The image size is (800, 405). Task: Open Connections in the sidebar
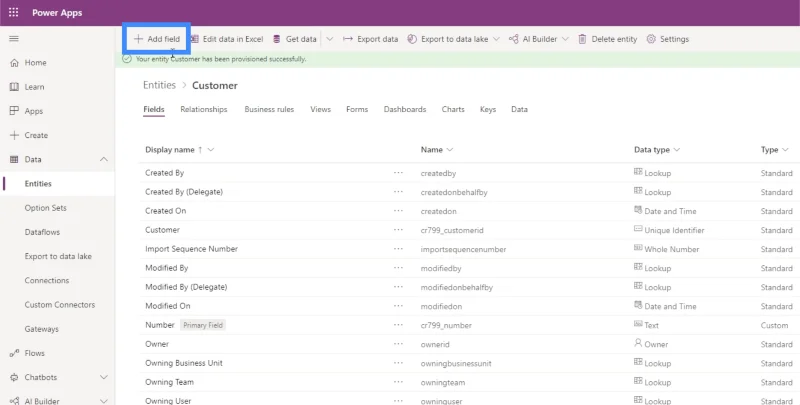46,281
